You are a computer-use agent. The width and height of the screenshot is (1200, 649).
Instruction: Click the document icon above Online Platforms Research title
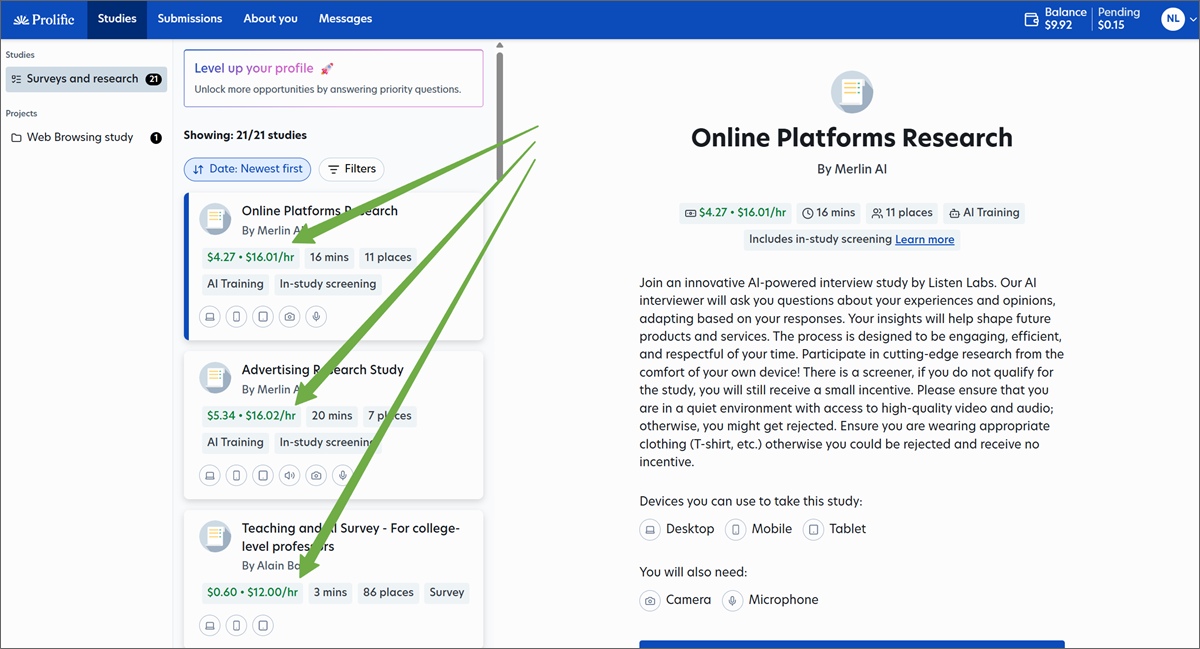tap(851, 92)
